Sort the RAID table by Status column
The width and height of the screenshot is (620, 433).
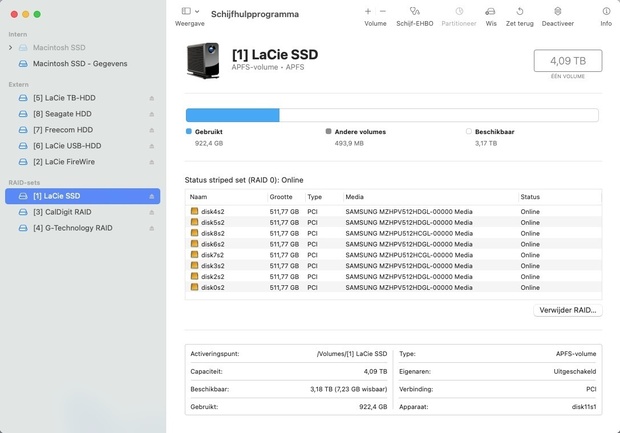coord(560,197)
